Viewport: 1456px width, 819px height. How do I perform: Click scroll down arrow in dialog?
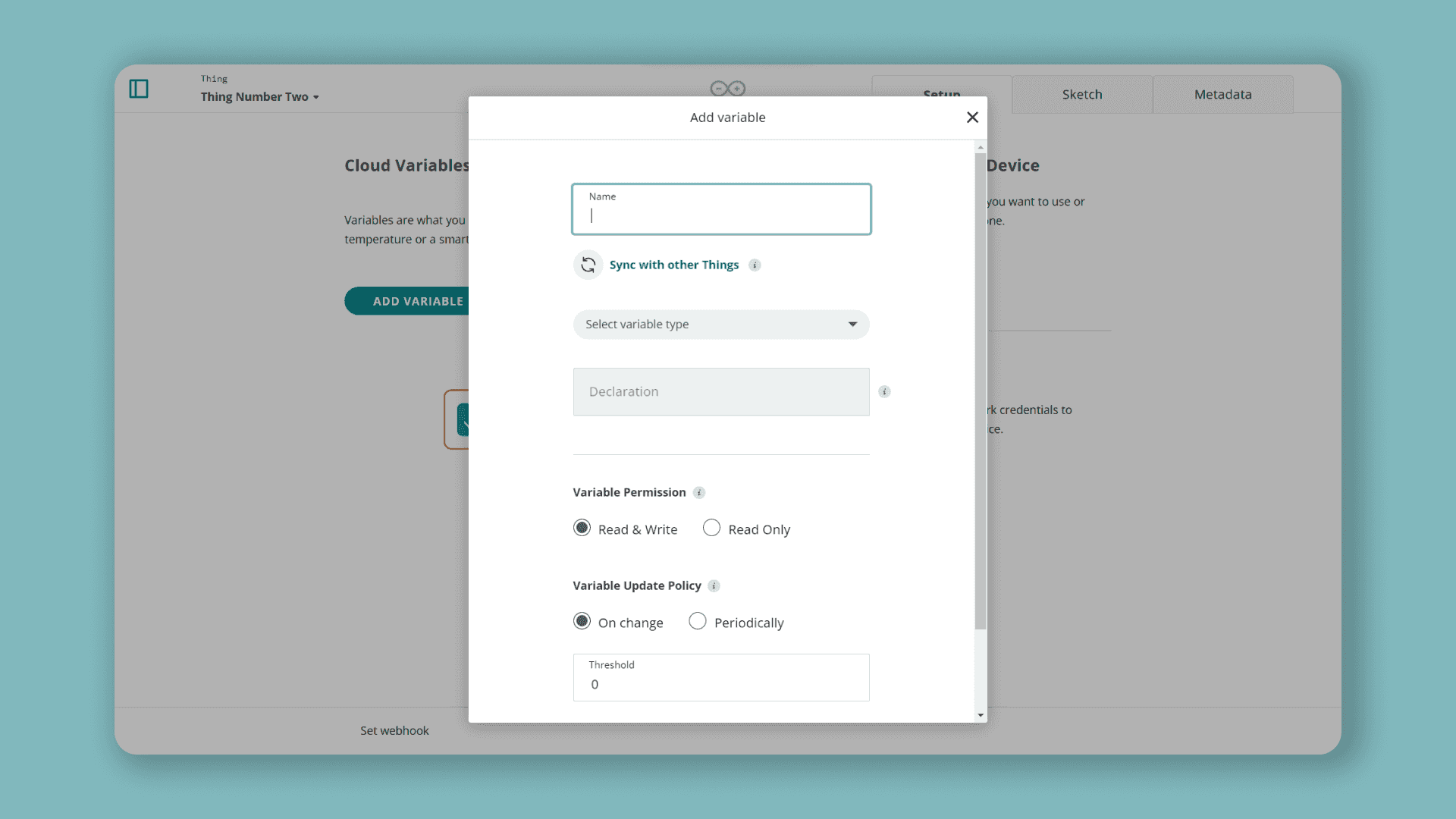point(981,715)
